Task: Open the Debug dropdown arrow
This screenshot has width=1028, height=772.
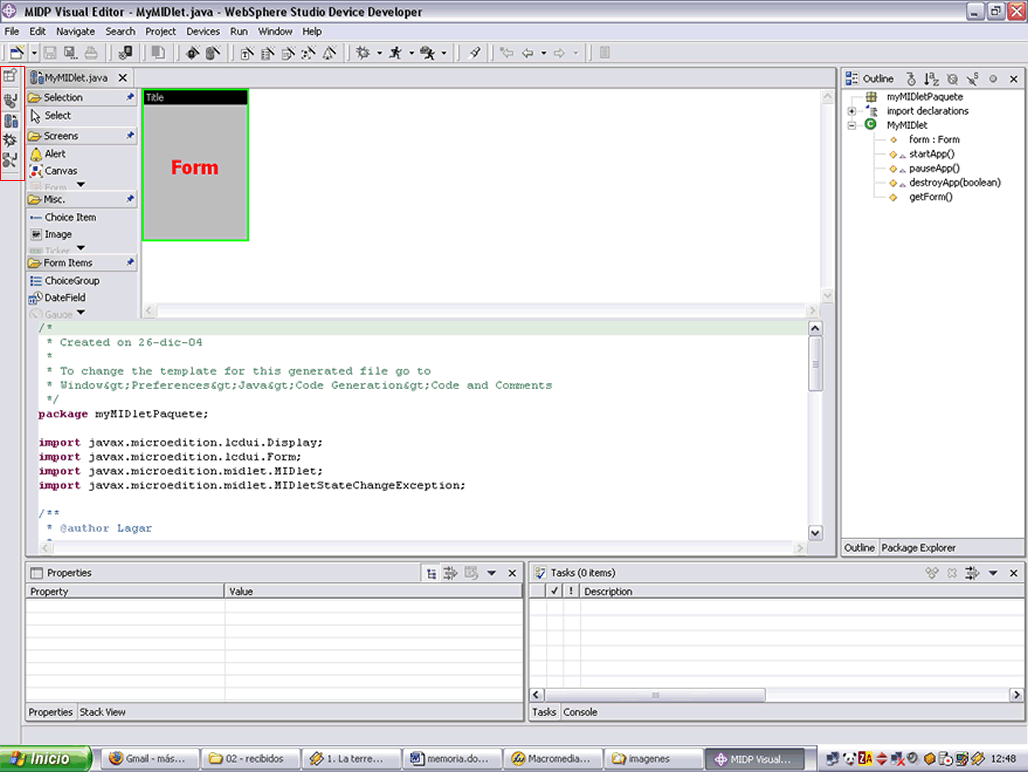Action: (380, 54)
